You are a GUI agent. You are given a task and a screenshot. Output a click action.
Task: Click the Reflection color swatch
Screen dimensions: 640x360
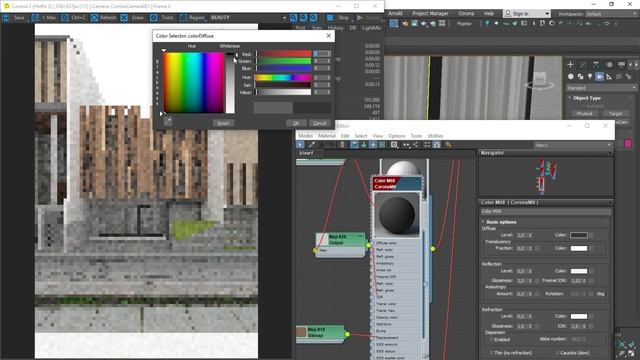[x=579, y=271]
